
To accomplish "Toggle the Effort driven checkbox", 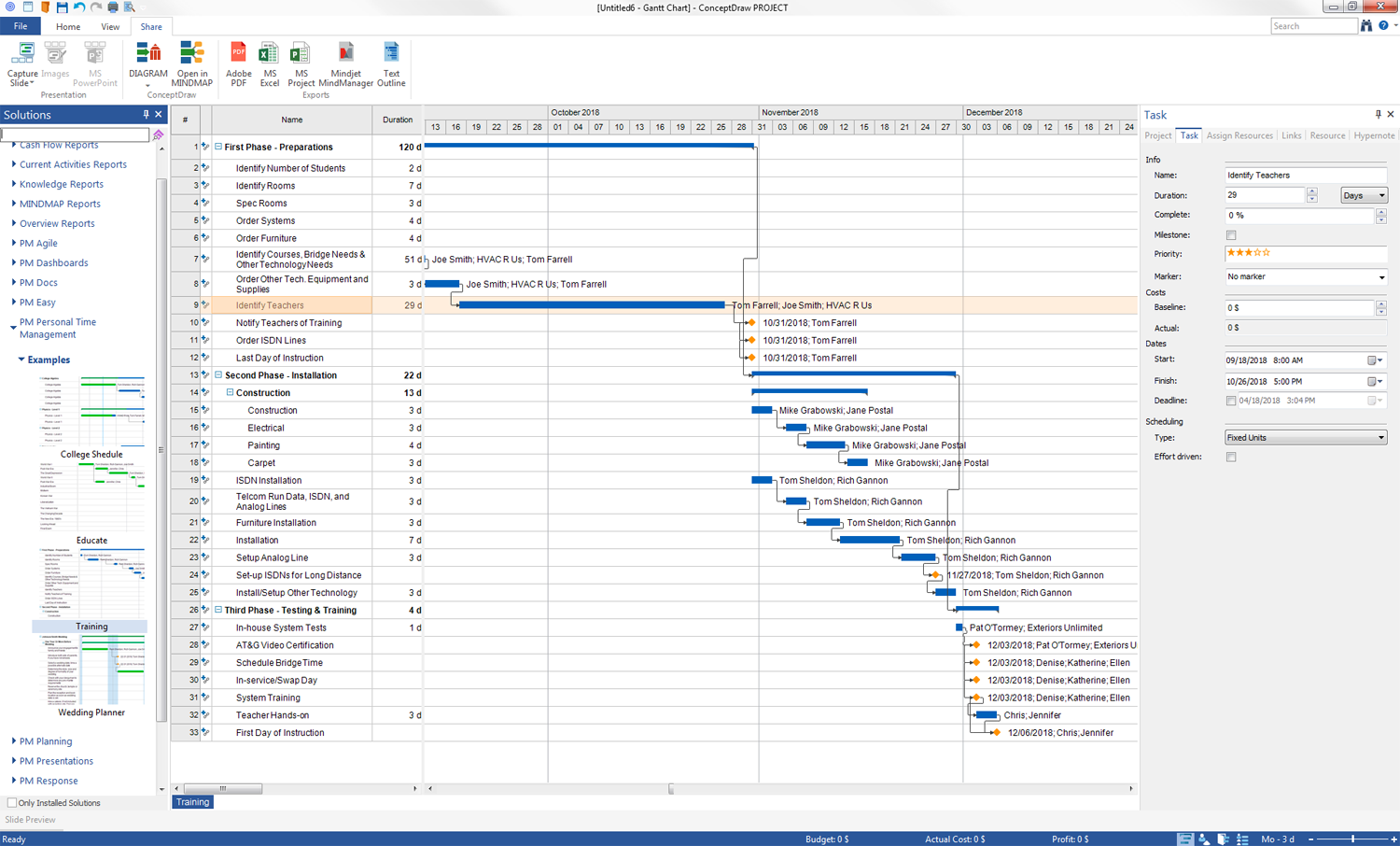I will 1231,457.
